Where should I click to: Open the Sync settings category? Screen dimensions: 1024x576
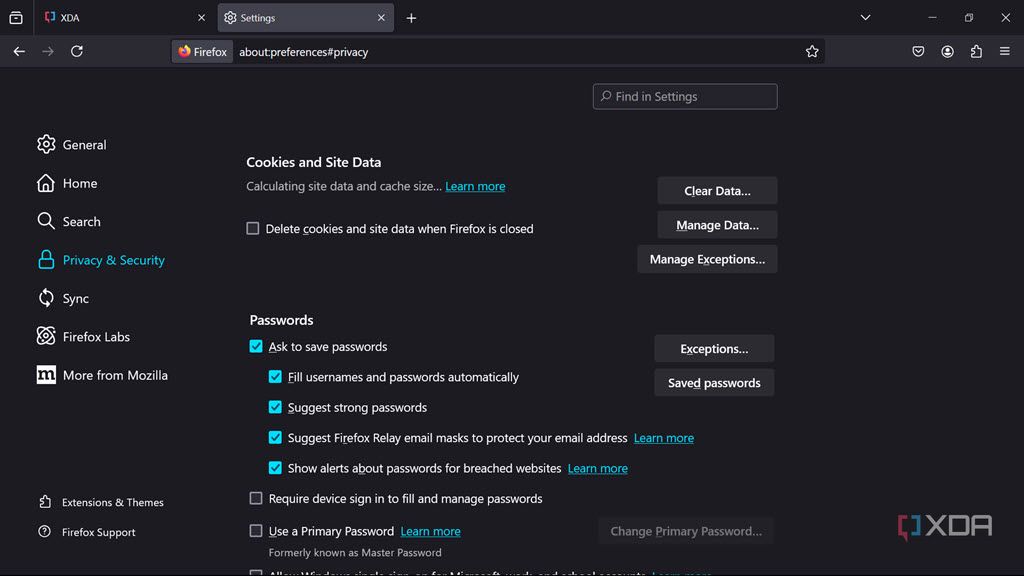pyautogui.click(x=63, y=298)
